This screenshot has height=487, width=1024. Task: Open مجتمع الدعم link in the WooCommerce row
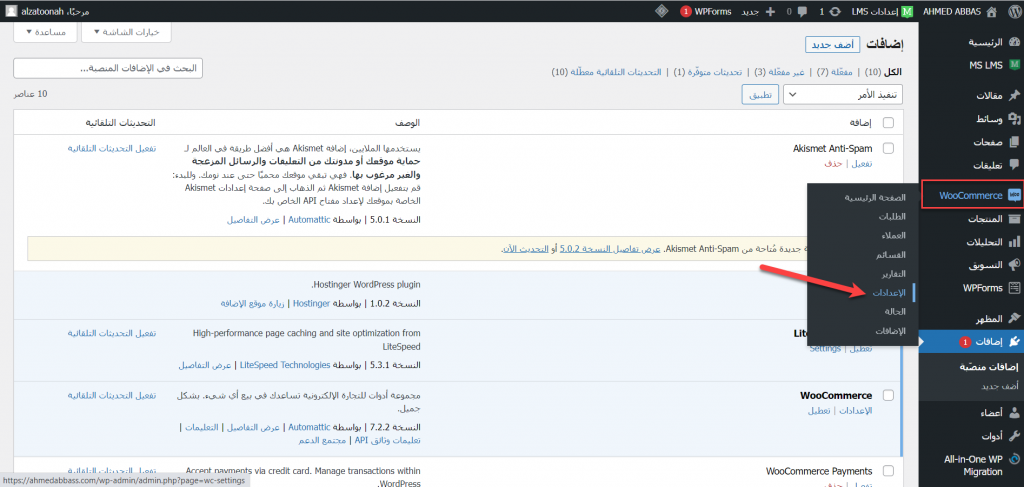(x=324, y=440)
